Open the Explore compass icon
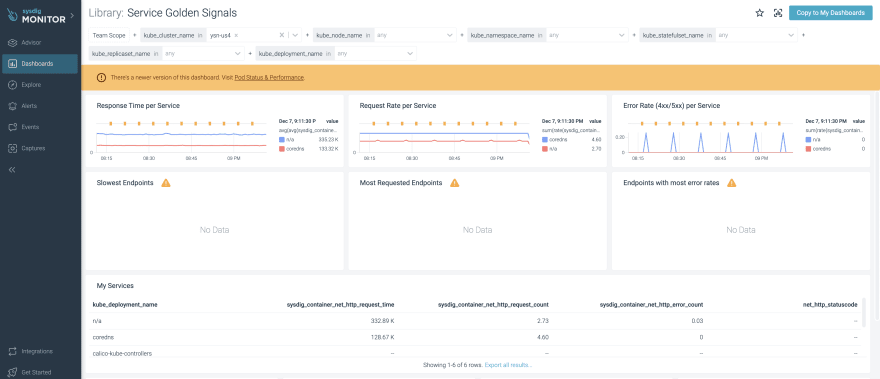This screenshot has width=880, height=379. click(12, 85)
